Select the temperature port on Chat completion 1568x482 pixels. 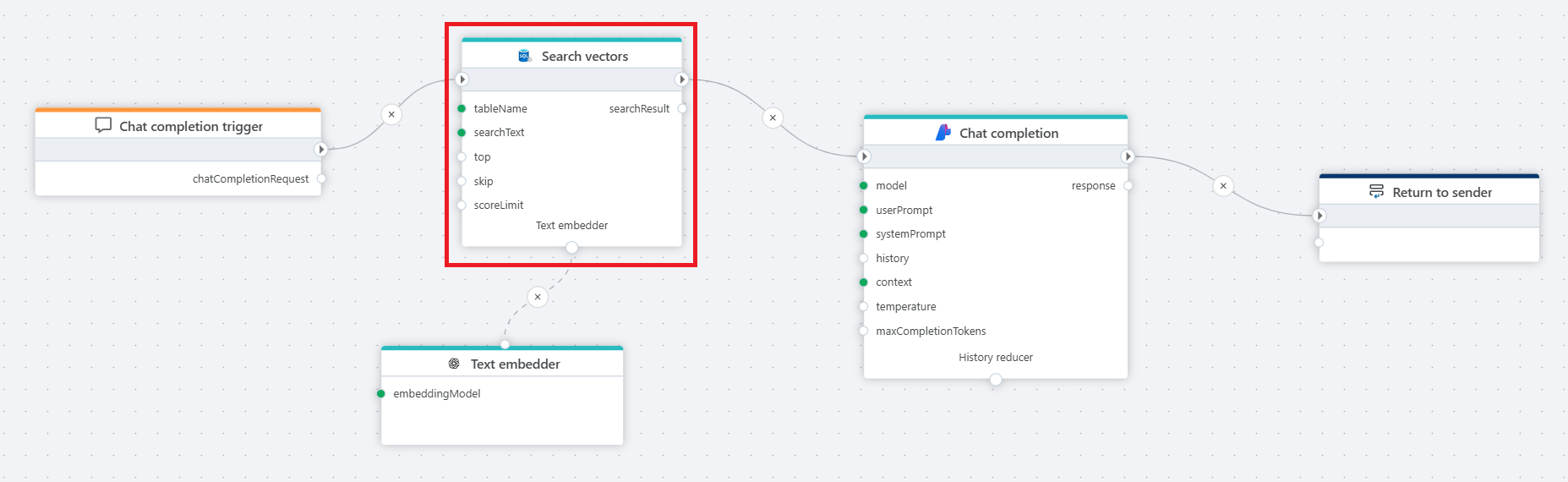tap(863, 307)
